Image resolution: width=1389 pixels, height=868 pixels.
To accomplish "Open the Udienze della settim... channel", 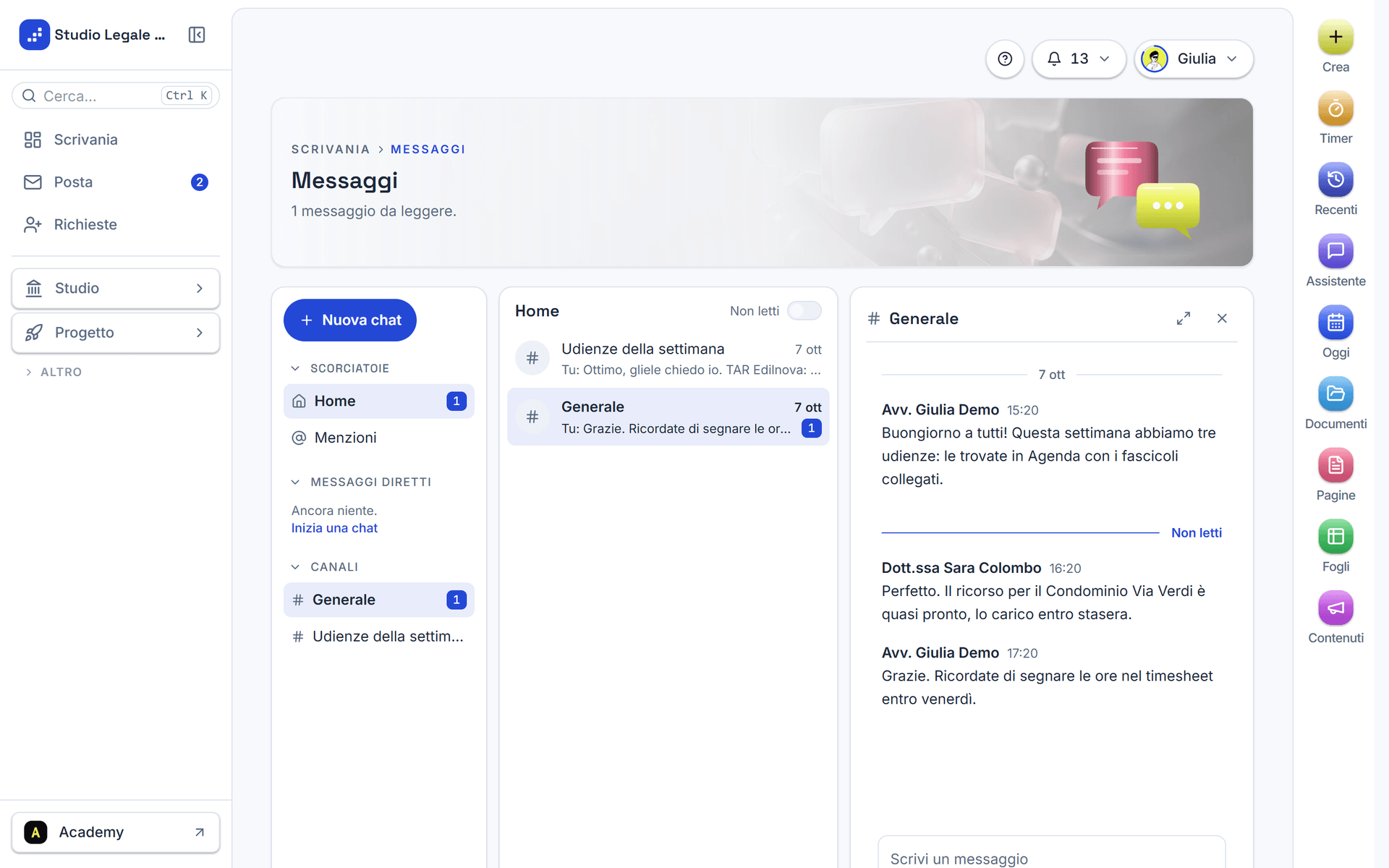I will (x=379, y=637).
